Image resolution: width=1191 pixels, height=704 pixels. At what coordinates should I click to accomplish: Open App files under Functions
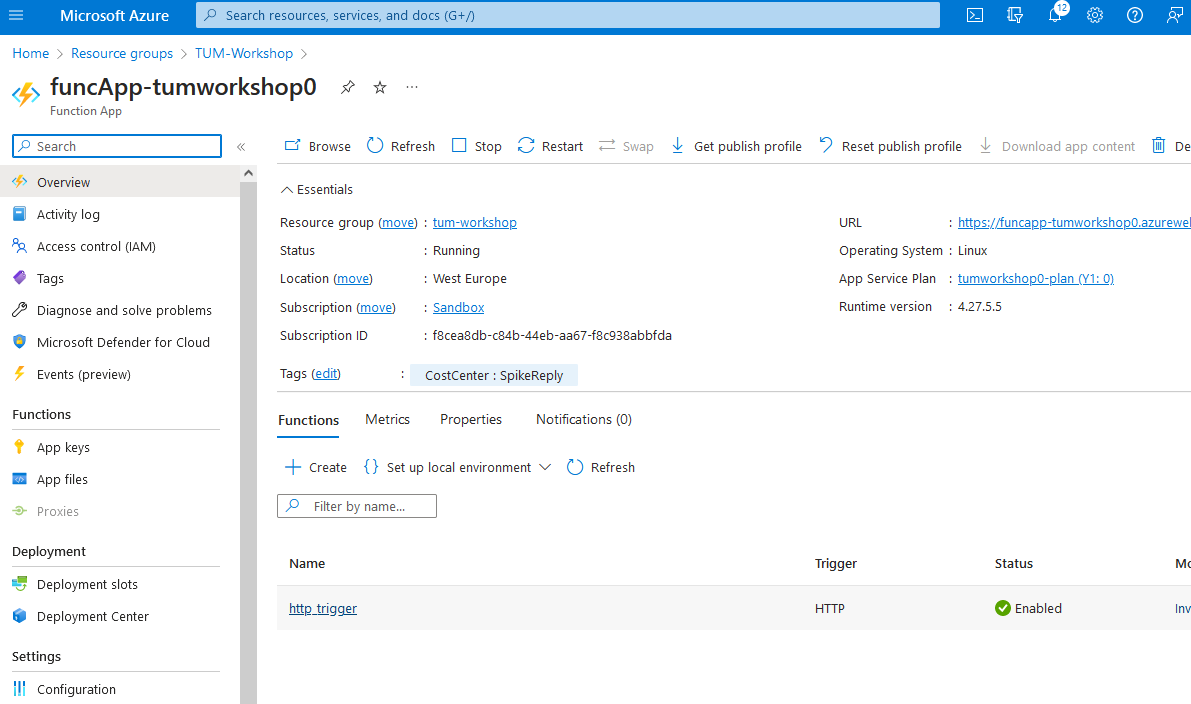[x=120, y=479]
